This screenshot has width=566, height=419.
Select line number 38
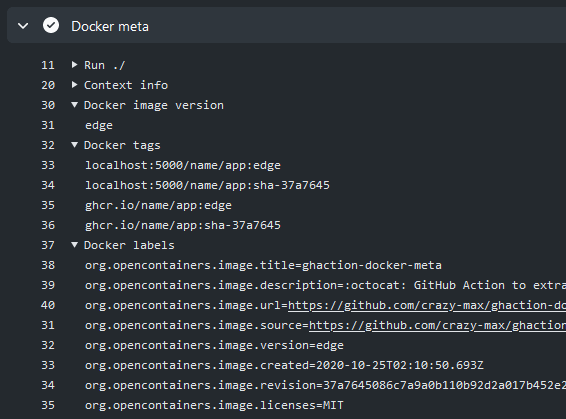pyautogui.click(x=48, y=265)
